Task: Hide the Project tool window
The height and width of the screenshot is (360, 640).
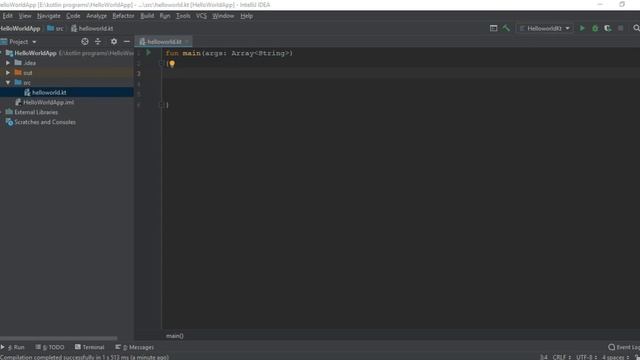Action: [127, 42]
